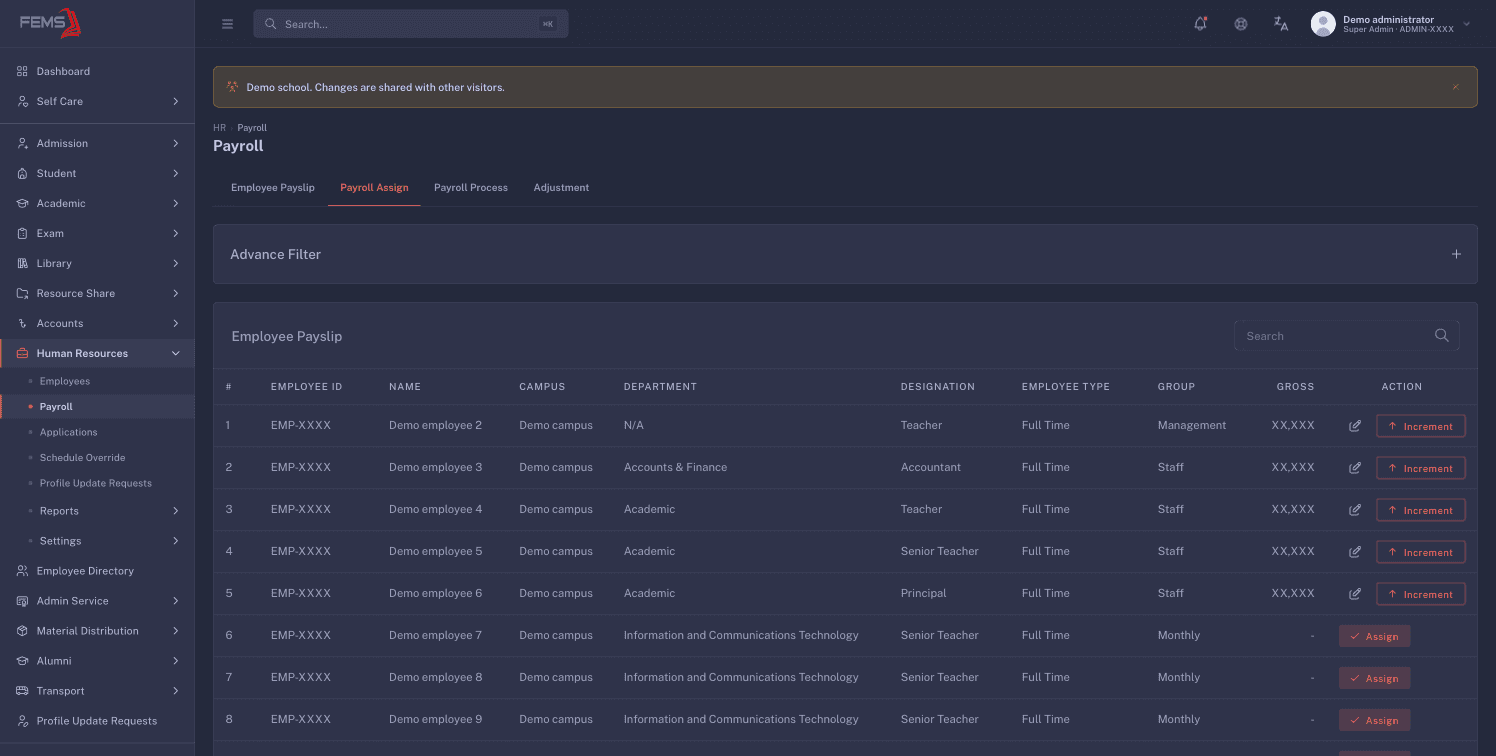1496x756 pixels.
Task: Click the edit icon for Demo employee 2
Action: pos(1355,426)
